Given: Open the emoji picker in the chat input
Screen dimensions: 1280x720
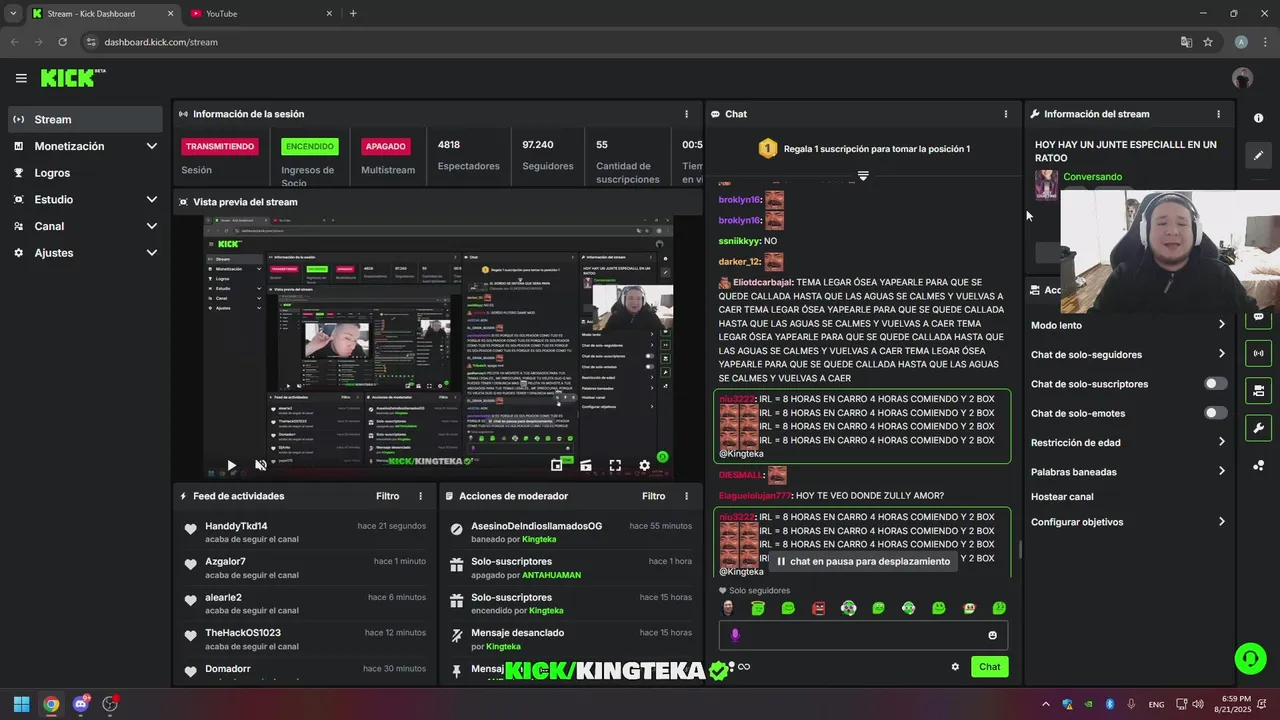Looking at the screenshot, I should (x=992, y=635).
